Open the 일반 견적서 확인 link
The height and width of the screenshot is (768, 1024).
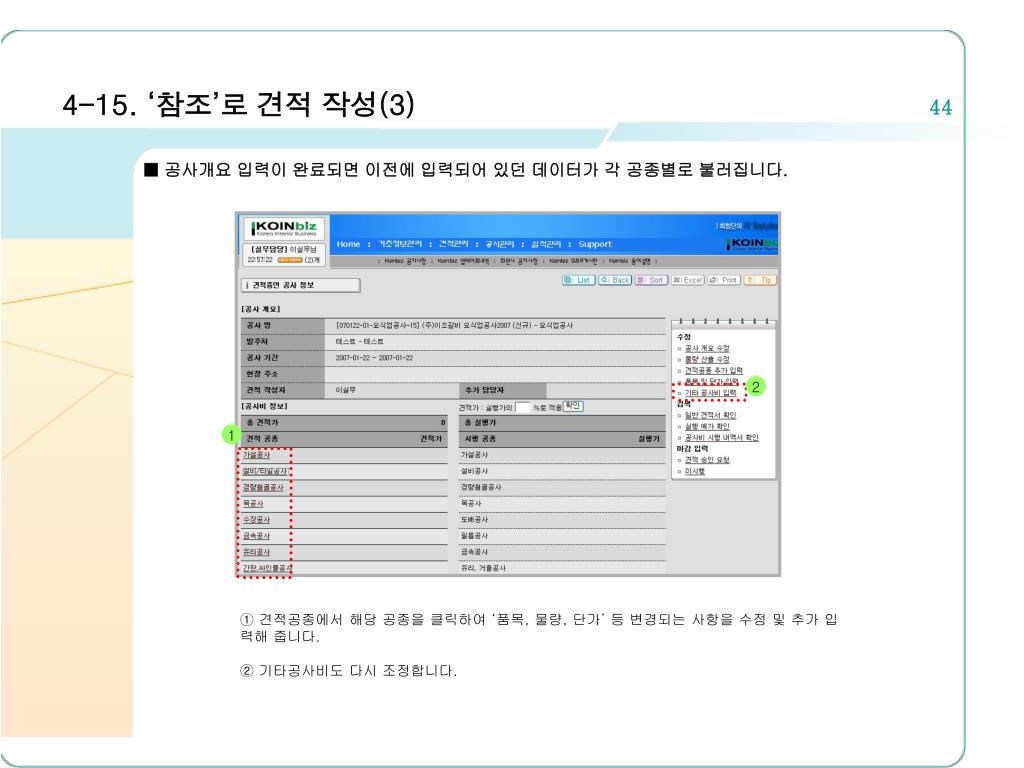click(710, 415)
